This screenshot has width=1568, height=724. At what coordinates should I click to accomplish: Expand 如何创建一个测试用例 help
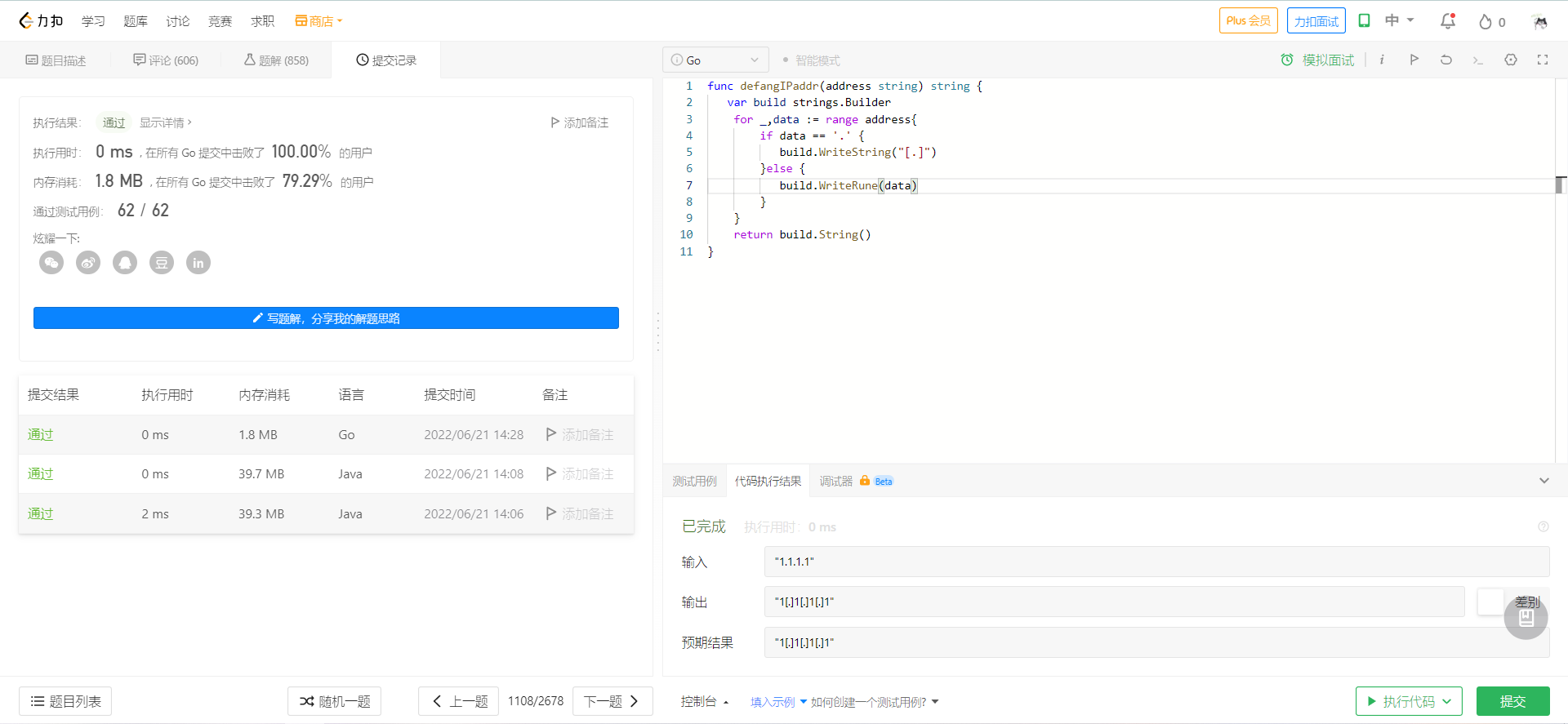(x=875, y=702)
